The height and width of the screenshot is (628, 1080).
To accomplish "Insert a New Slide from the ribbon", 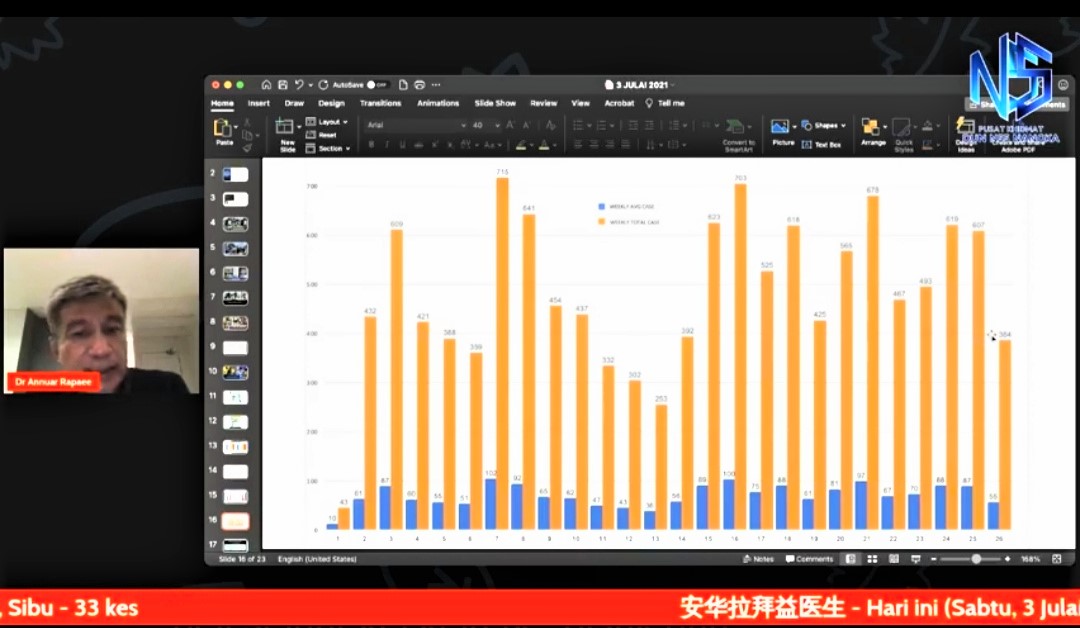I will click(287, 129).
